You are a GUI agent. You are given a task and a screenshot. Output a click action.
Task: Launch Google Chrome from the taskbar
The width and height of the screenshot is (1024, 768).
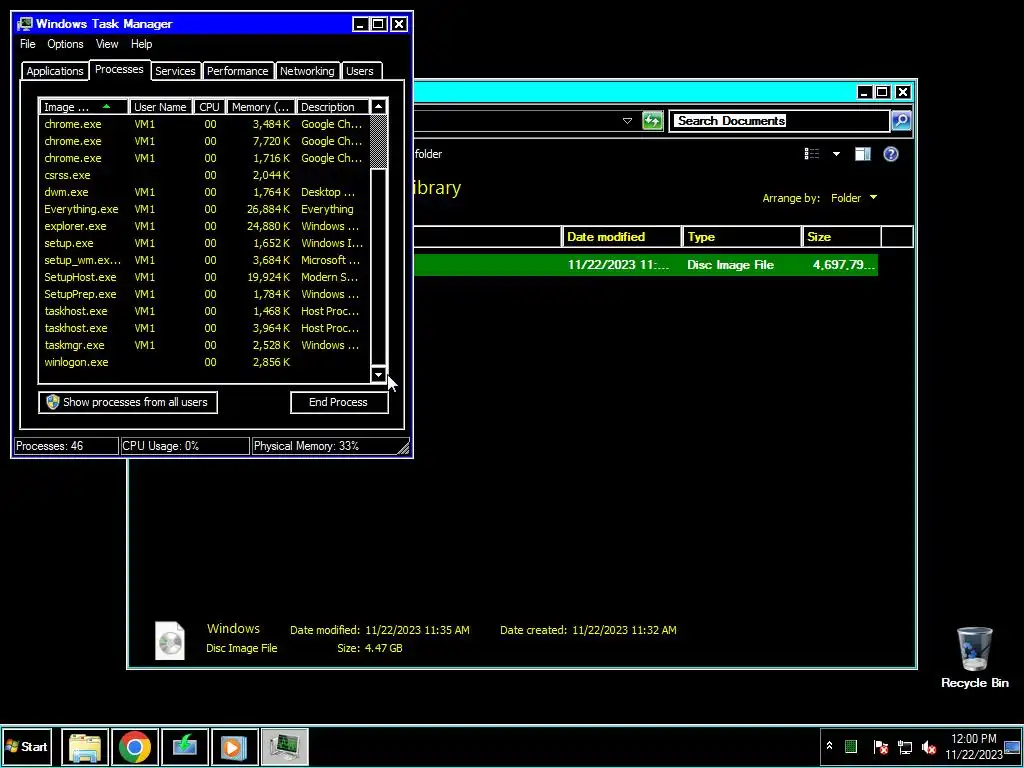pyautogui.click(x=135, y=746)
